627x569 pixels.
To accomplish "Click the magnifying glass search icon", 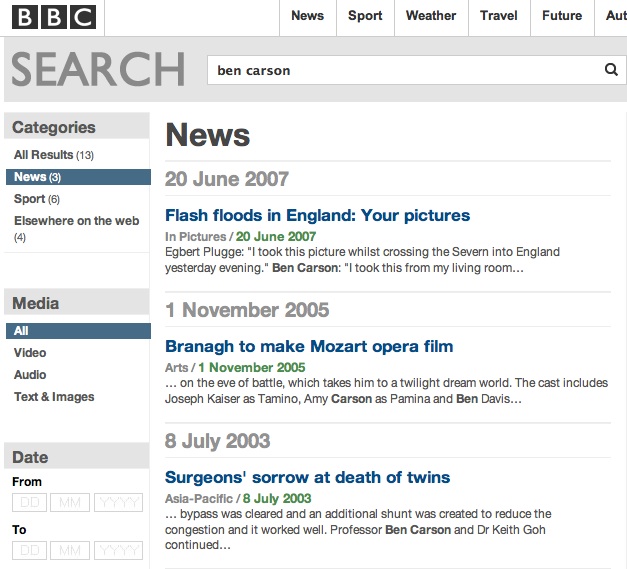I will pos(611,70).
